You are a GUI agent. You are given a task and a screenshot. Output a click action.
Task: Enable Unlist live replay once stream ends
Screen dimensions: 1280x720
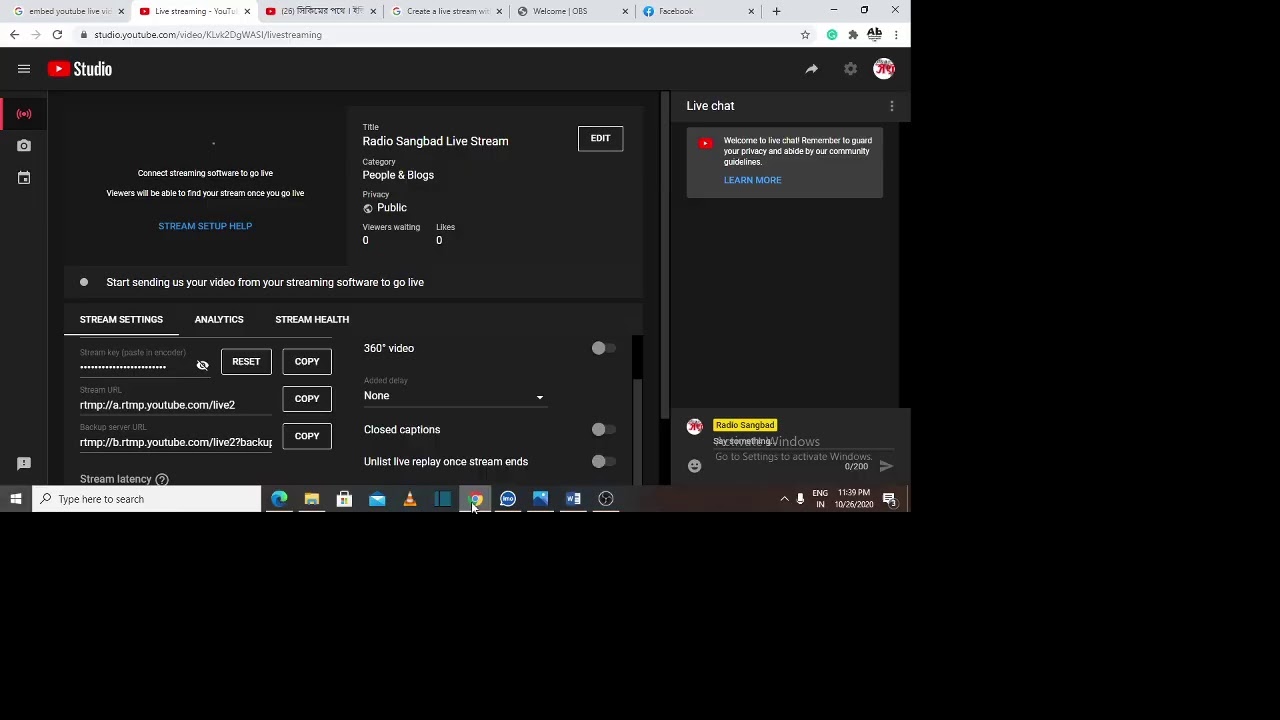coord(603,462)
